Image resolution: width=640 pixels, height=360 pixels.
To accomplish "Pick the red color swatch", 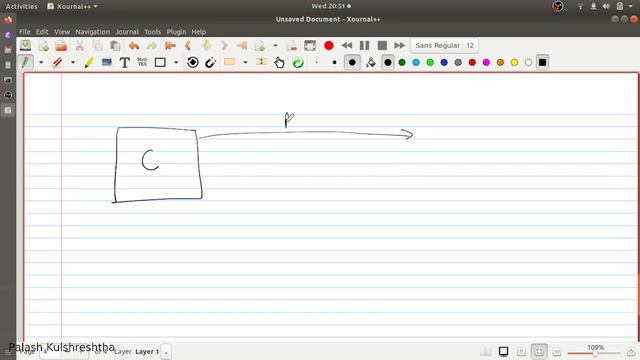I will click(472, 62).
